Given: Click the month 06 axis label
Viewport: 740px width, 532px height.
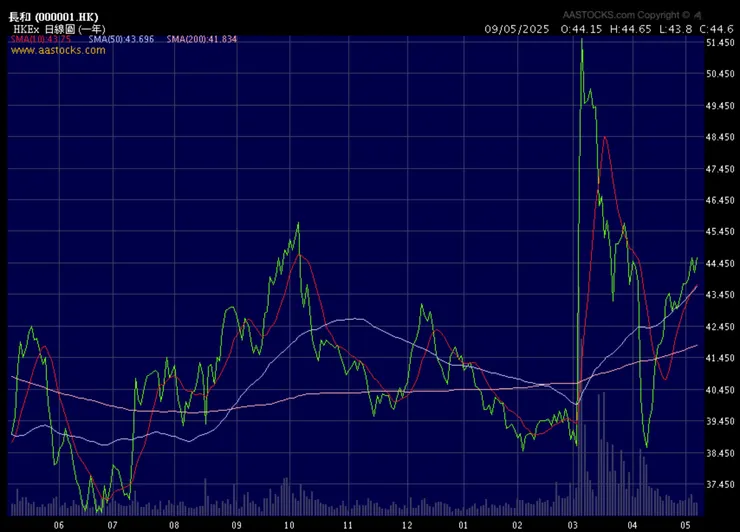Looking at the screenshot, I should pyautogui.click(x=59, y=525).
